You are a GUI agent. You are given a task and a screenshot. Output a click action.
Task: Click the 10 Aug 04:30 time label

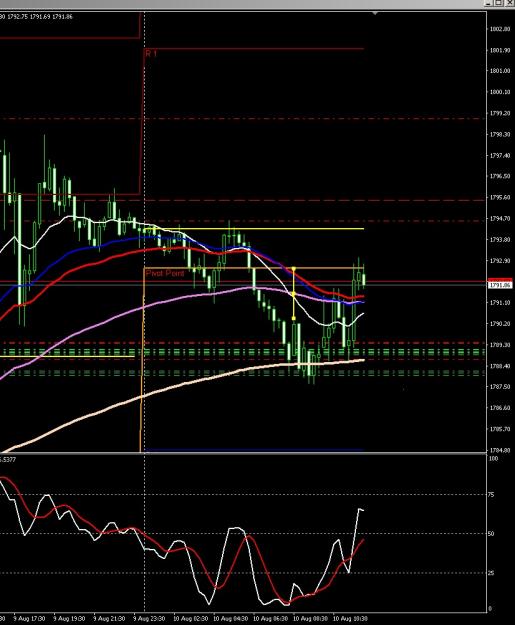tap(230, 619)
